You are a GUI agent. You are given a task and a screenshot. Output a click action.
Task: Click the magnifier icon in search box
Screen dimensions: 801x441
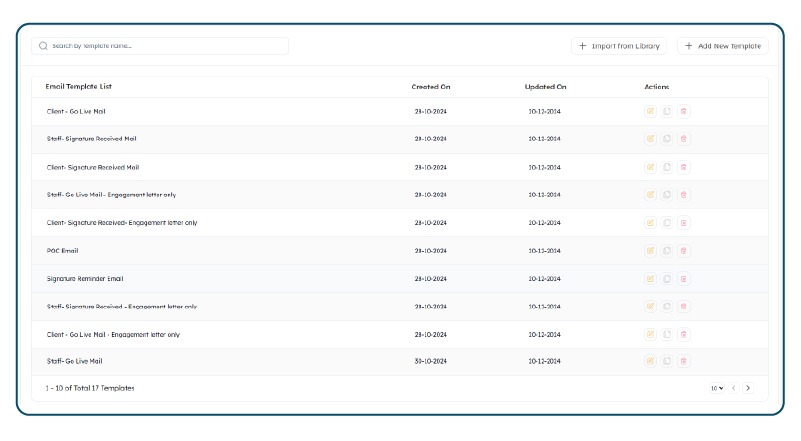[43, 46]
